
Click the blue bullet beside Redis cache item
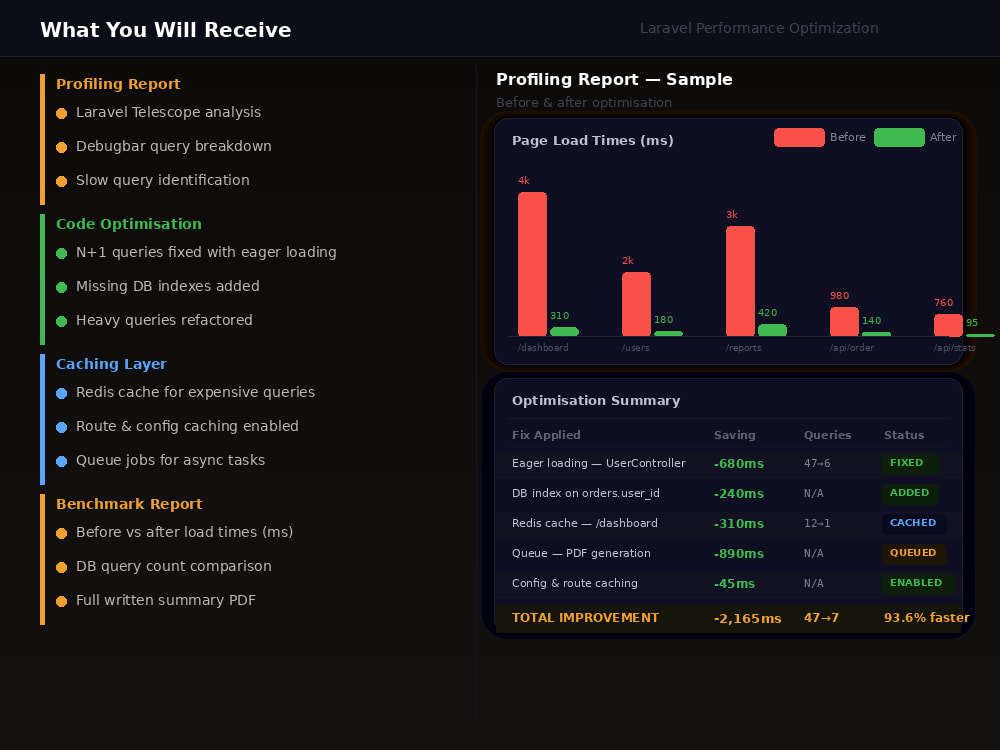click(x=61, y=393)
